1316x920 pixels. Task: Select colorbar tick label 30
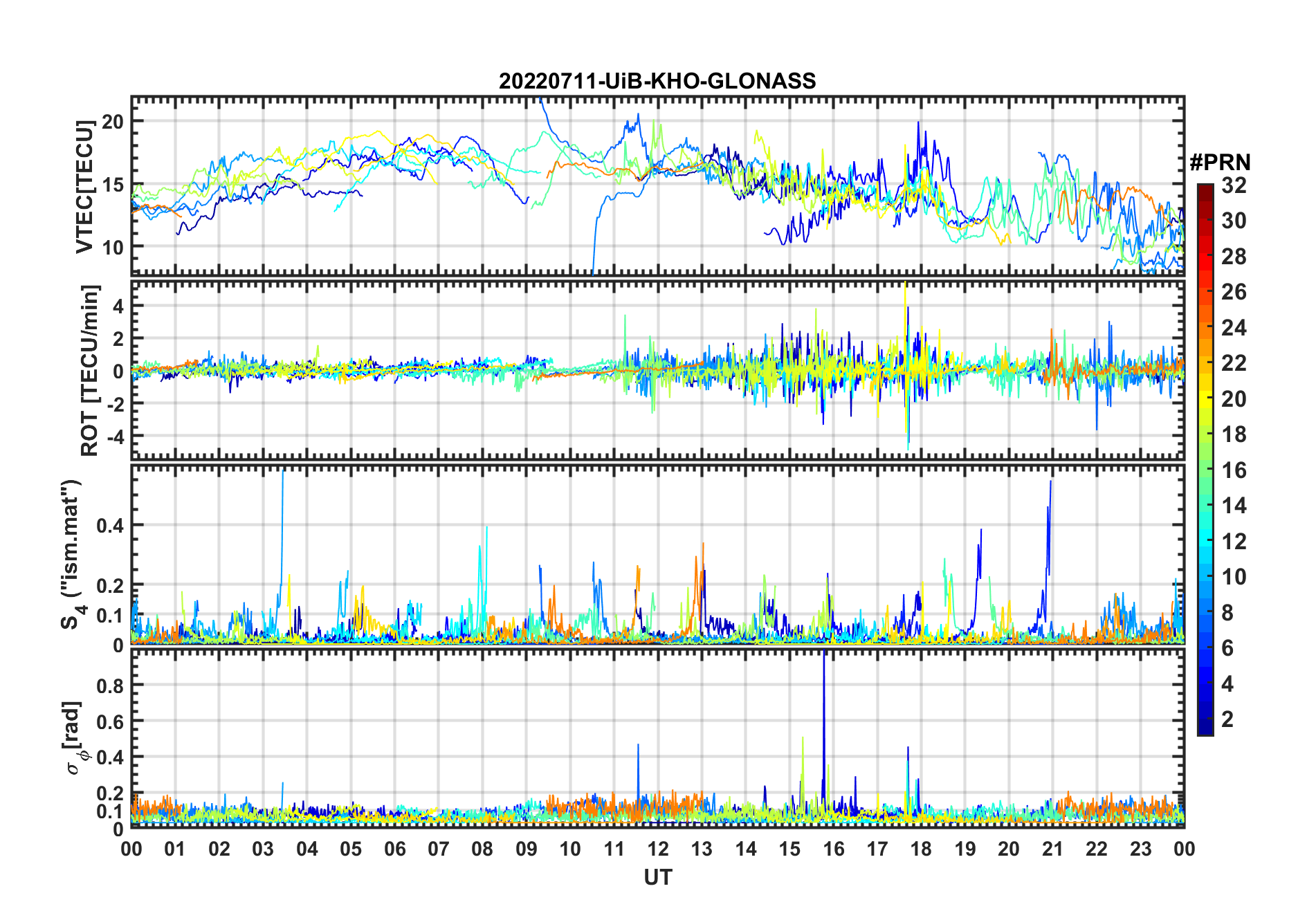click(1234, 221)
